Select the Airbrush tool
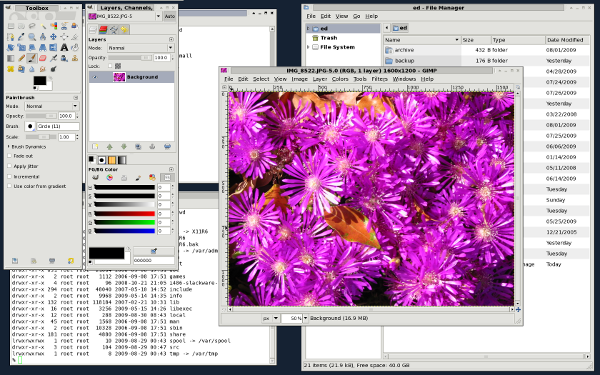 [x=54, y=58]
